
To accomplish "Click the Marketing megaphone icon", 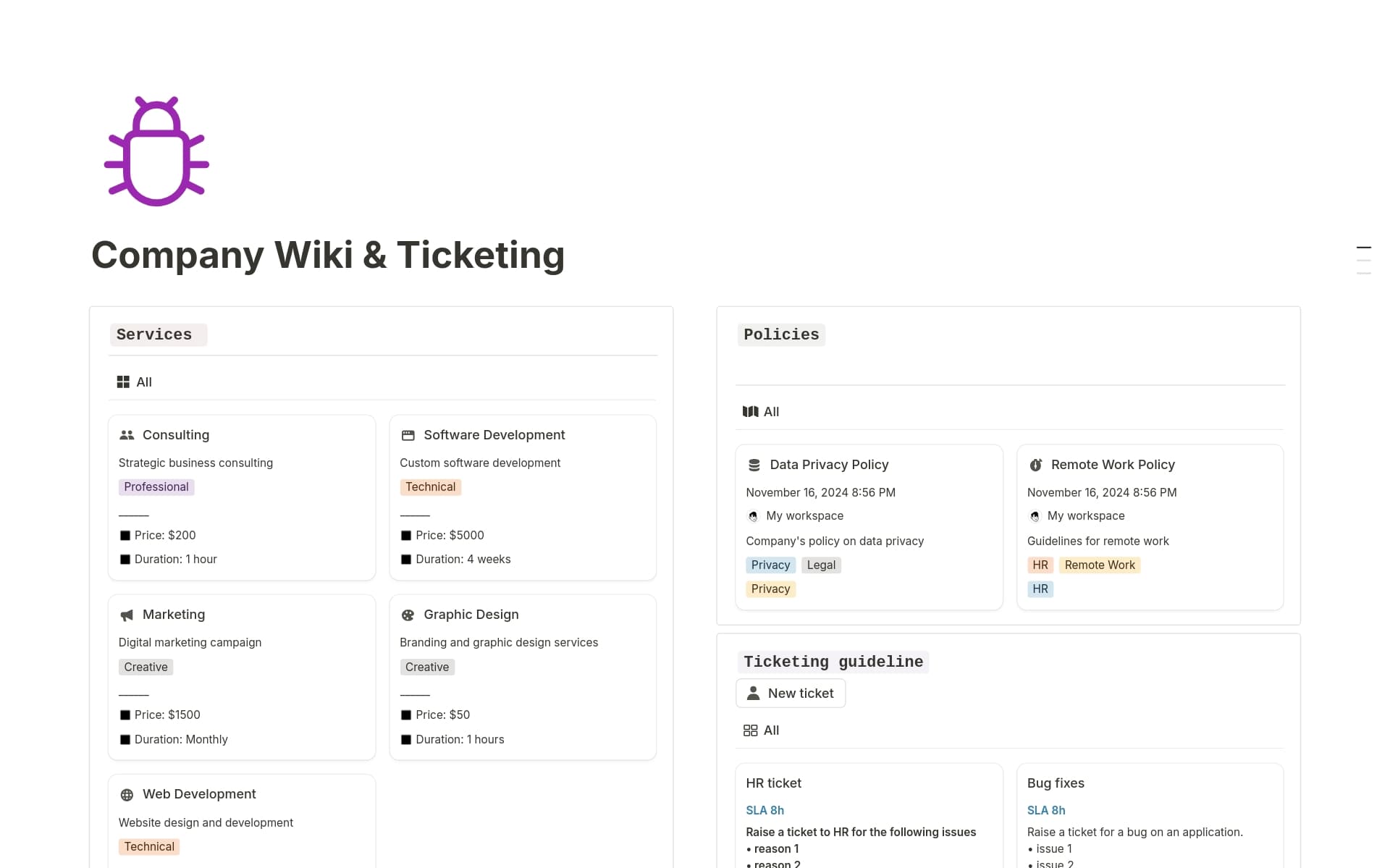I will pyautogui.click(x=127, y=615).
